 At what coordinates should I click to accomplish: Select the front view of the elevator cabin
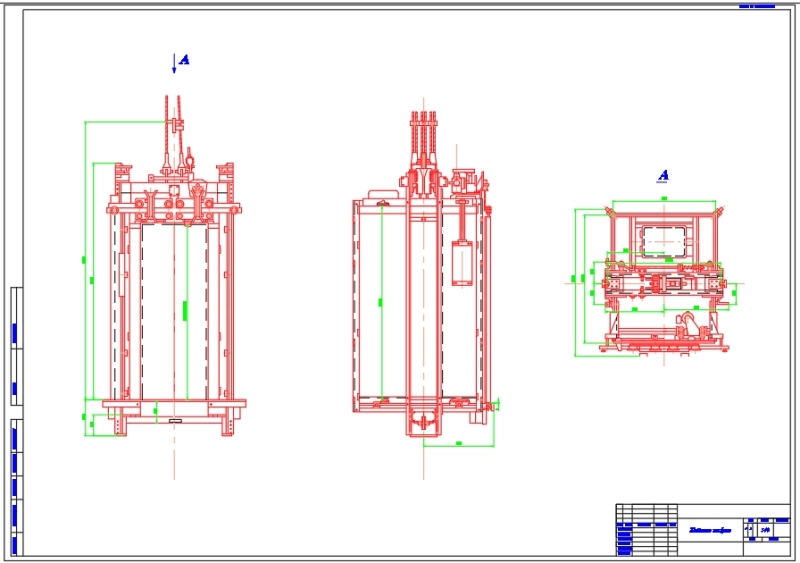tap(173, 265)
